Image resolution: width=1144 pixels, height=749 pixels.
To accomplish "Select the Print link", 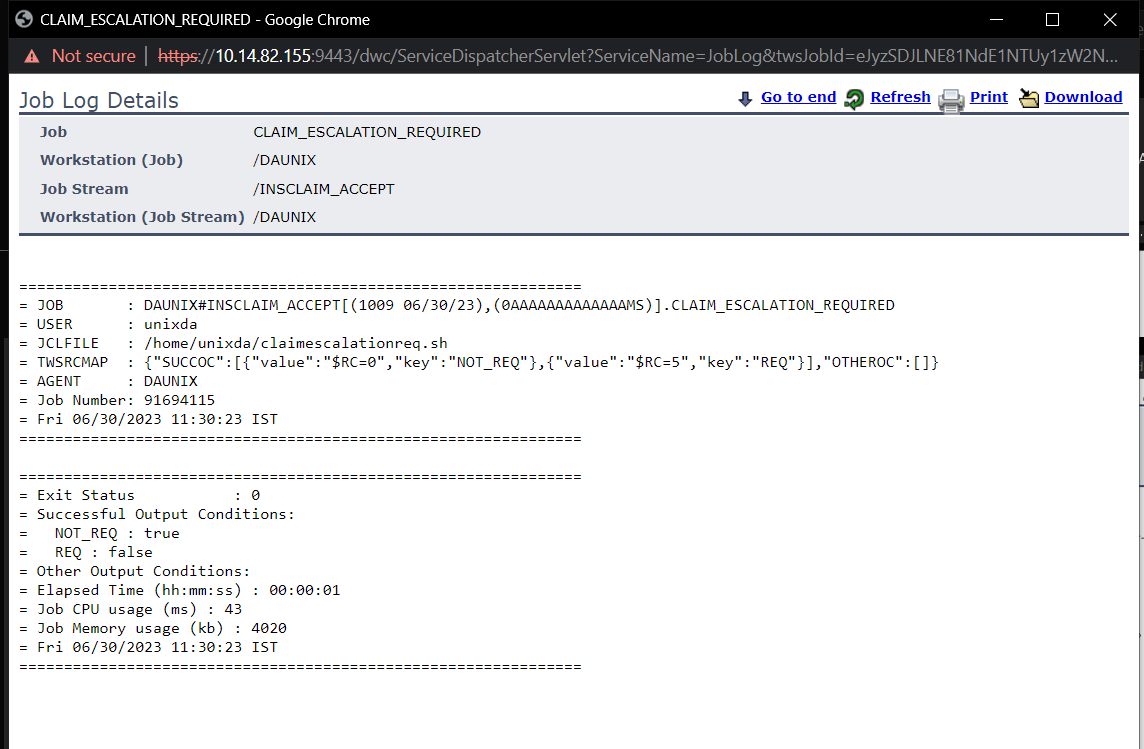I will (x=988, y=97).
